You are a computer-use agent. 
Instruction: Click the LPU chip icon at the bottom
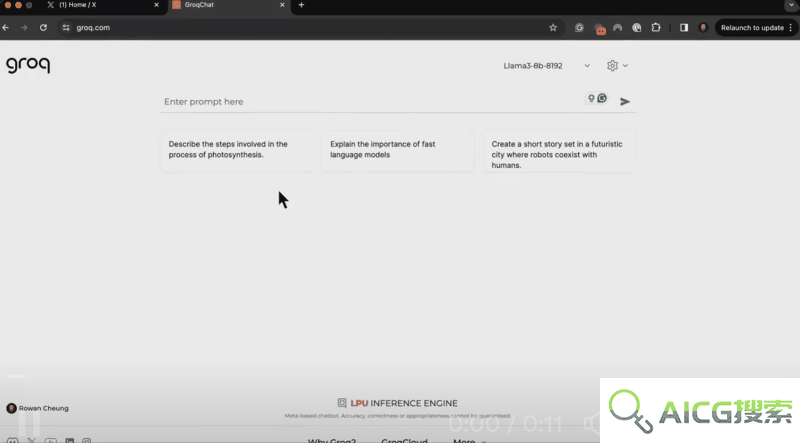(x=342, y=403)
